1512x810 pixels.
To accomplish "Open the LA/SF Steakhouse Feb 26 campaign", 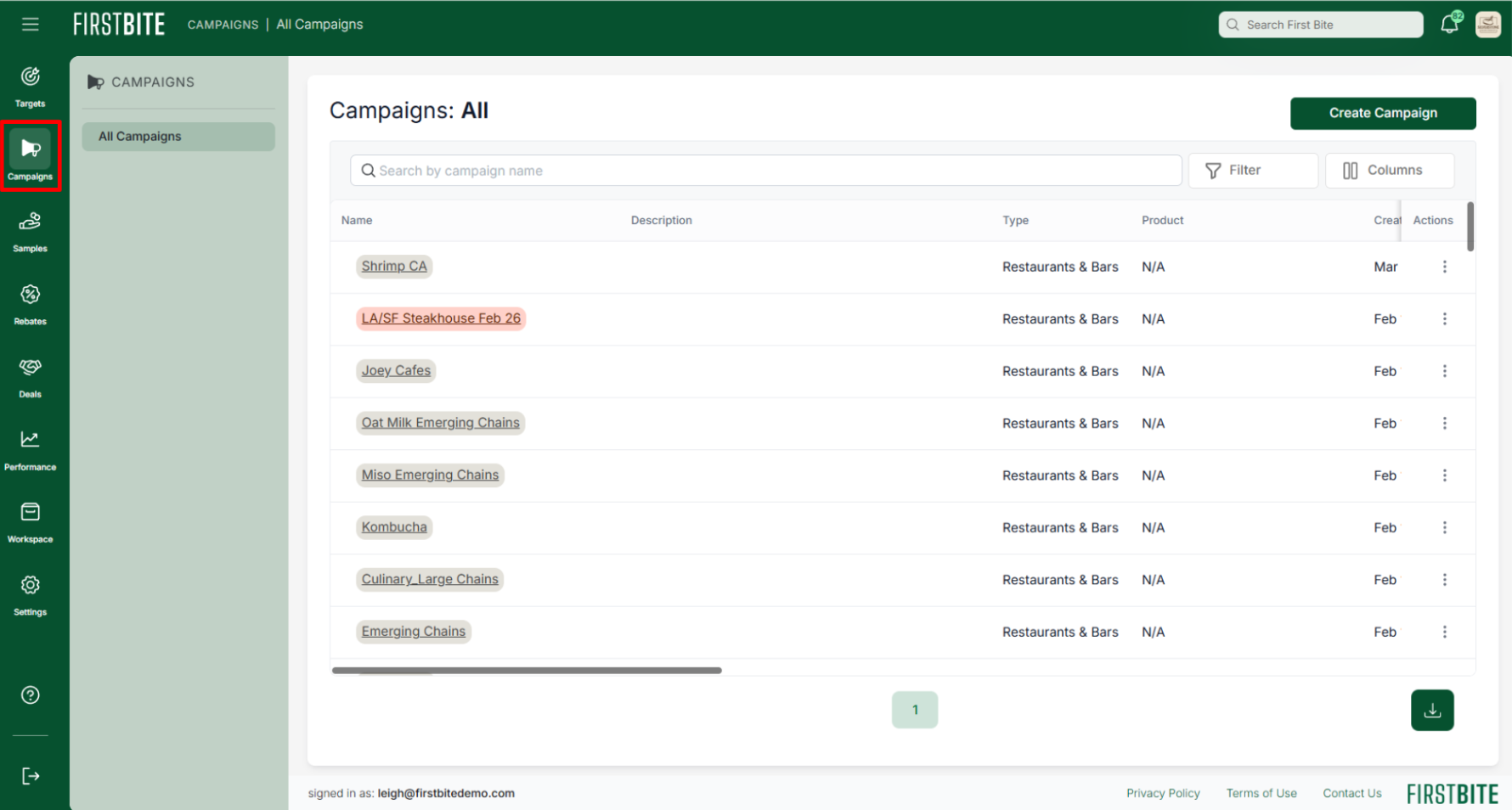I will click(x=441, y=318).
